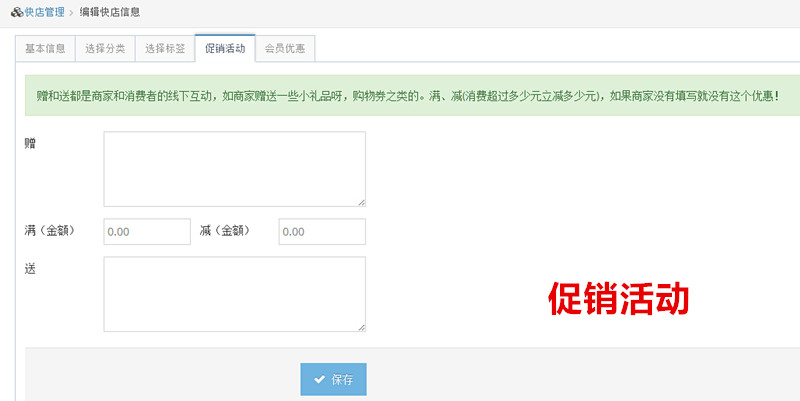Image resolution: width=800 pixels, height=401 pixels.
Task: Select the 促销活动 tab
Action: [225, 48]
